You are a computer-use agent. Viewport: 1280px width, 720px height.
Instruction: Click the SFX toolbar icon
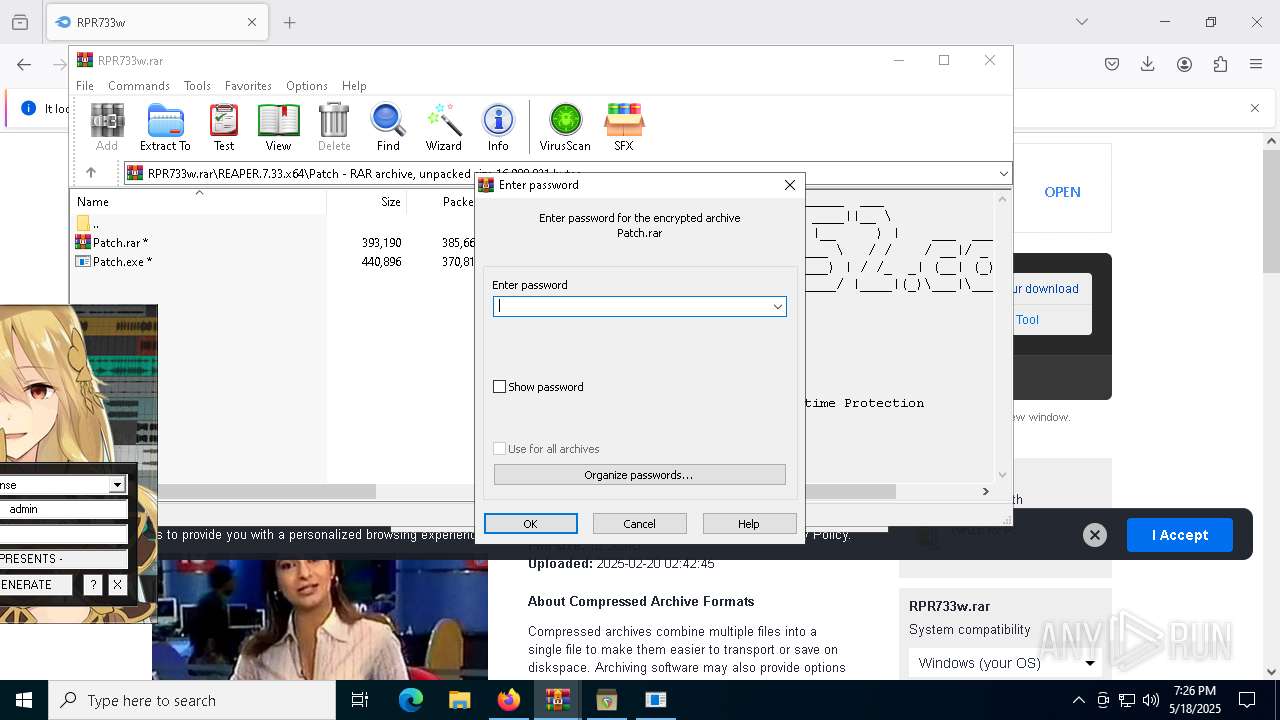[623, 127]
